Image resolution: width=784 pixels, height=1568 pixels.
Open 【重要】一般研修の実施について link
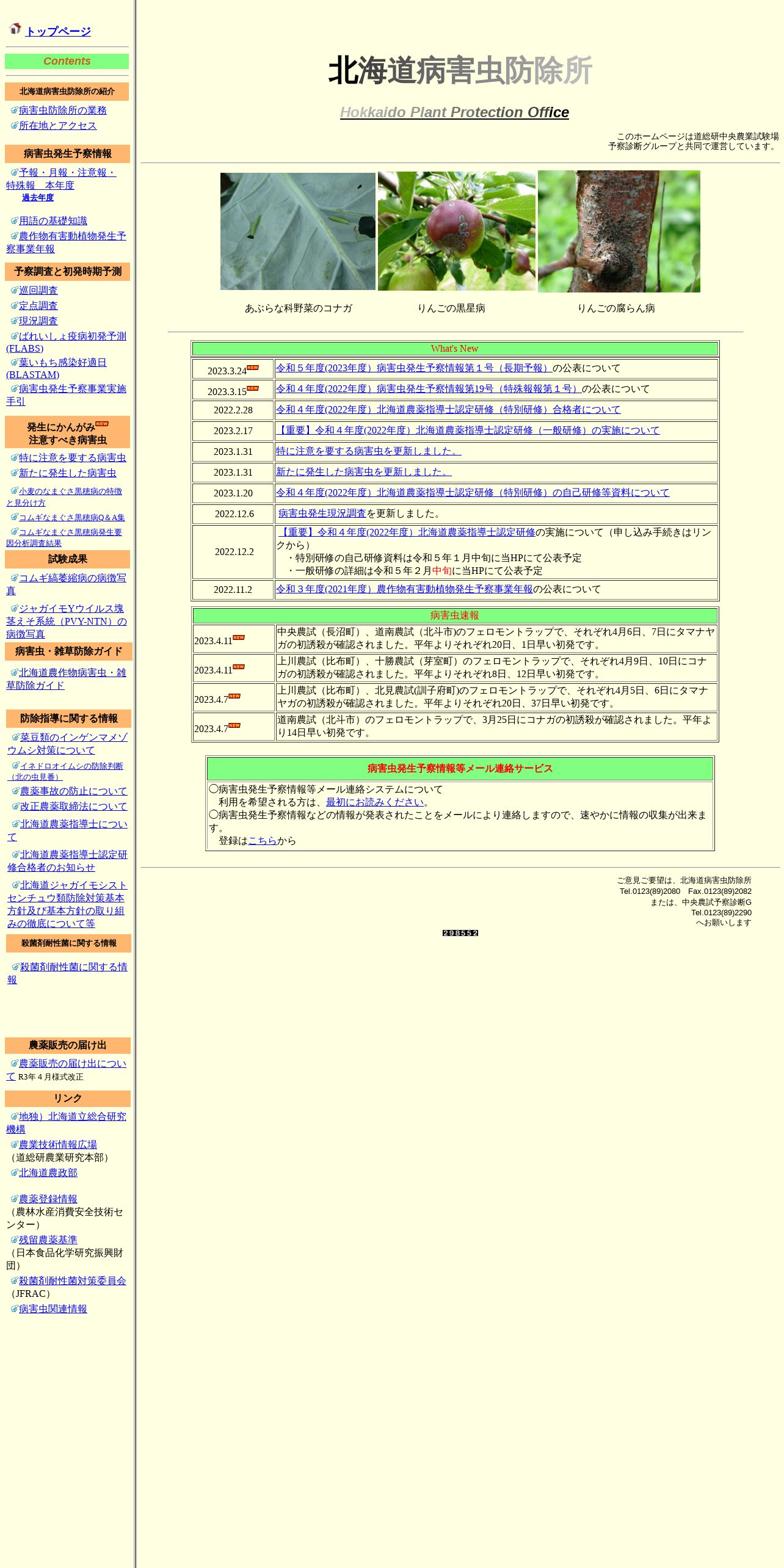pos(468,430)
